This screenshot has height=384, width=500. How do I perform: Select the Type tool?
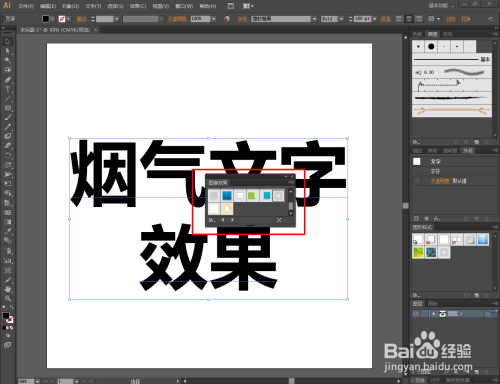point(8,89)
